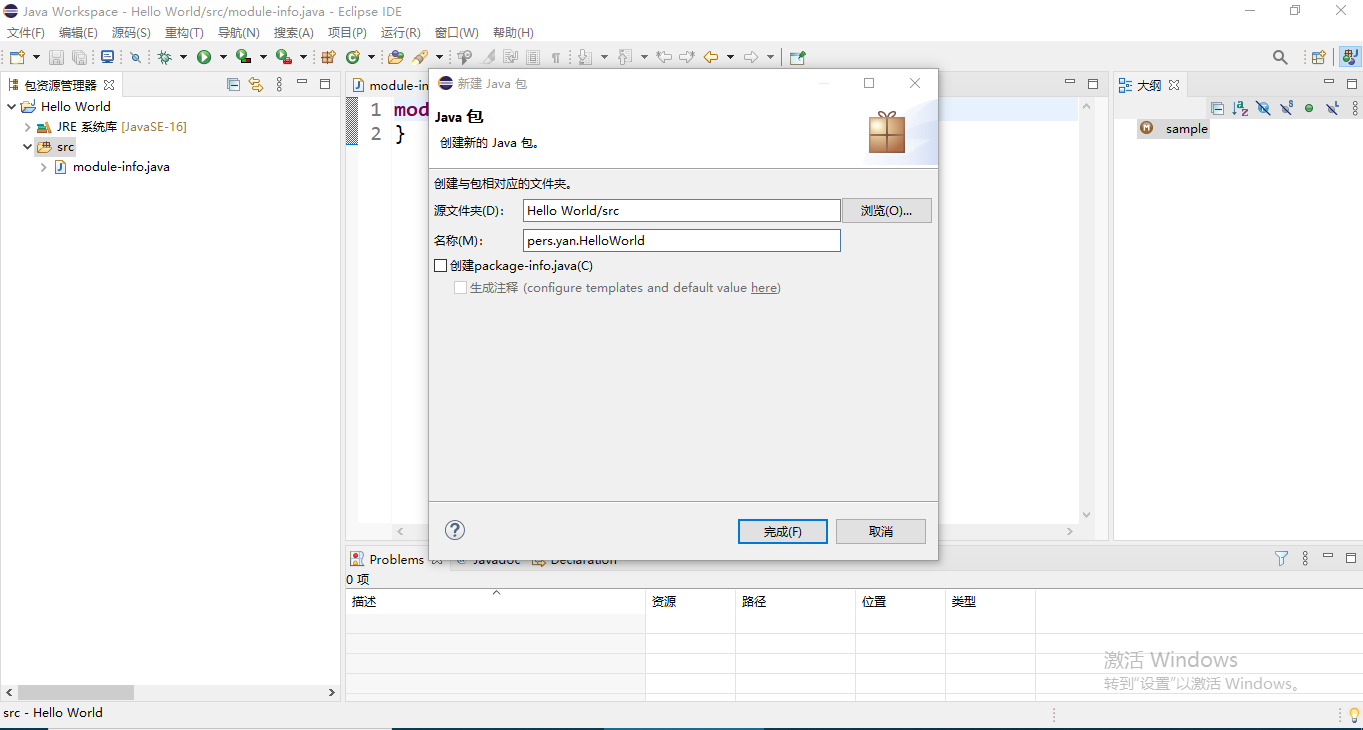1363x730 pixels.
Task: Open the 重构(T) menu
Action: coord(184,33)
